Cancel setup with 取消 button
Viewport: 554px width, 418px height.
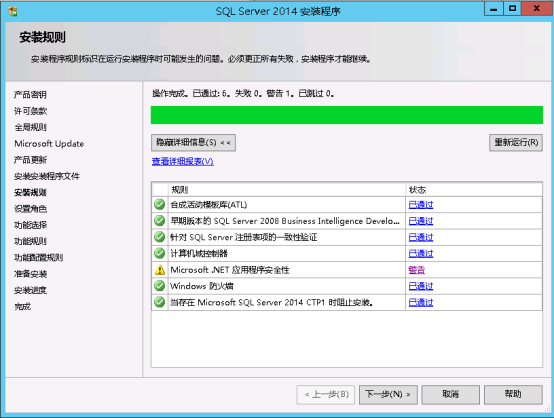tap(450, 394)
